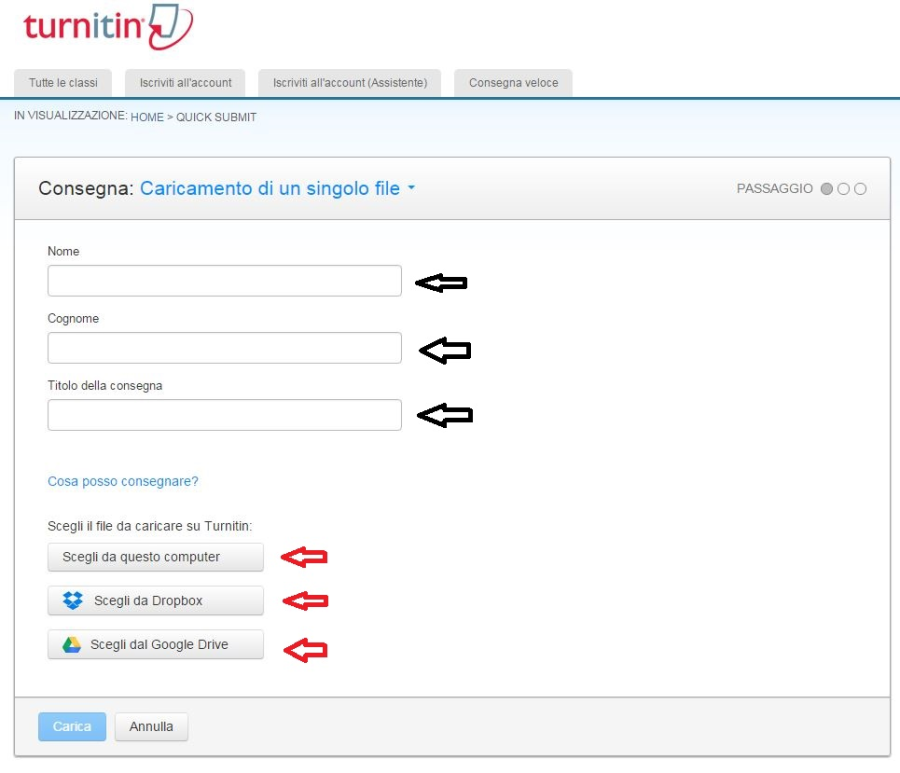Select the Consegna veloce tab
The image size is (900, 773).
[x=513, y=83]
